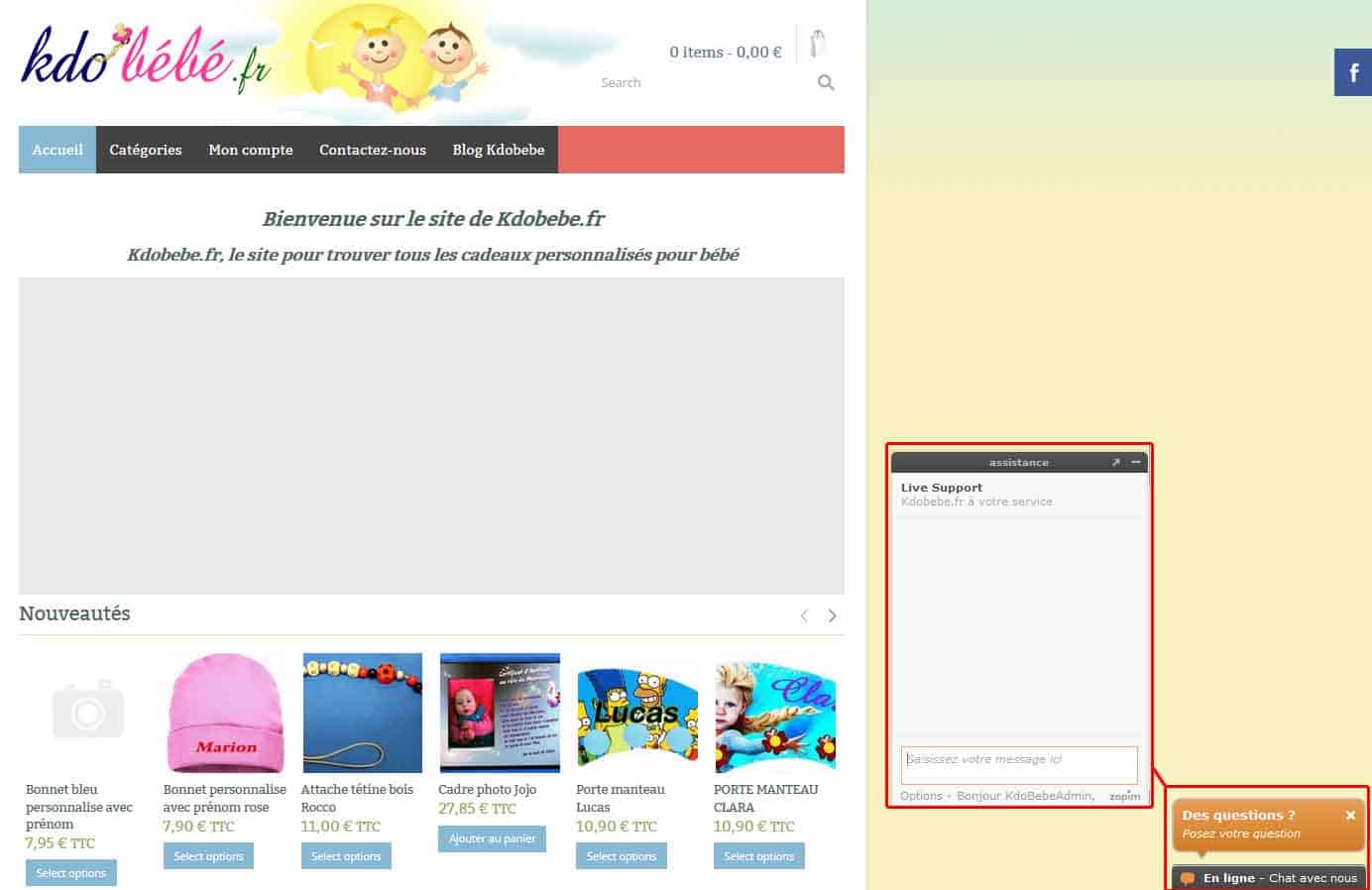The image size is (1372, 890).
Task: Click the zopim branding link
Action: pyautogui.click(x=1125, y=796)
